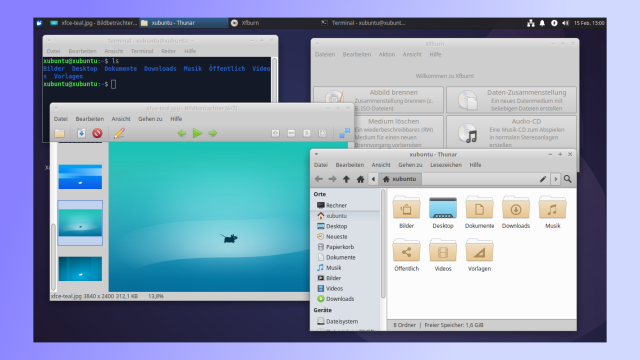
Task: Click original-size zoom icon in Bildbetrachter
Action: 307,133
